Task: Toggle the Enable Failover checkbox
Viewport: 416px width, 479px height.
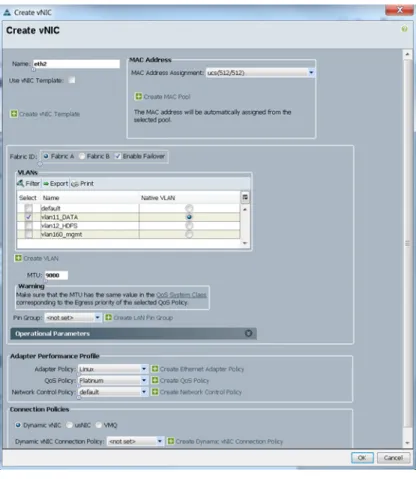Action: point(118,156)
